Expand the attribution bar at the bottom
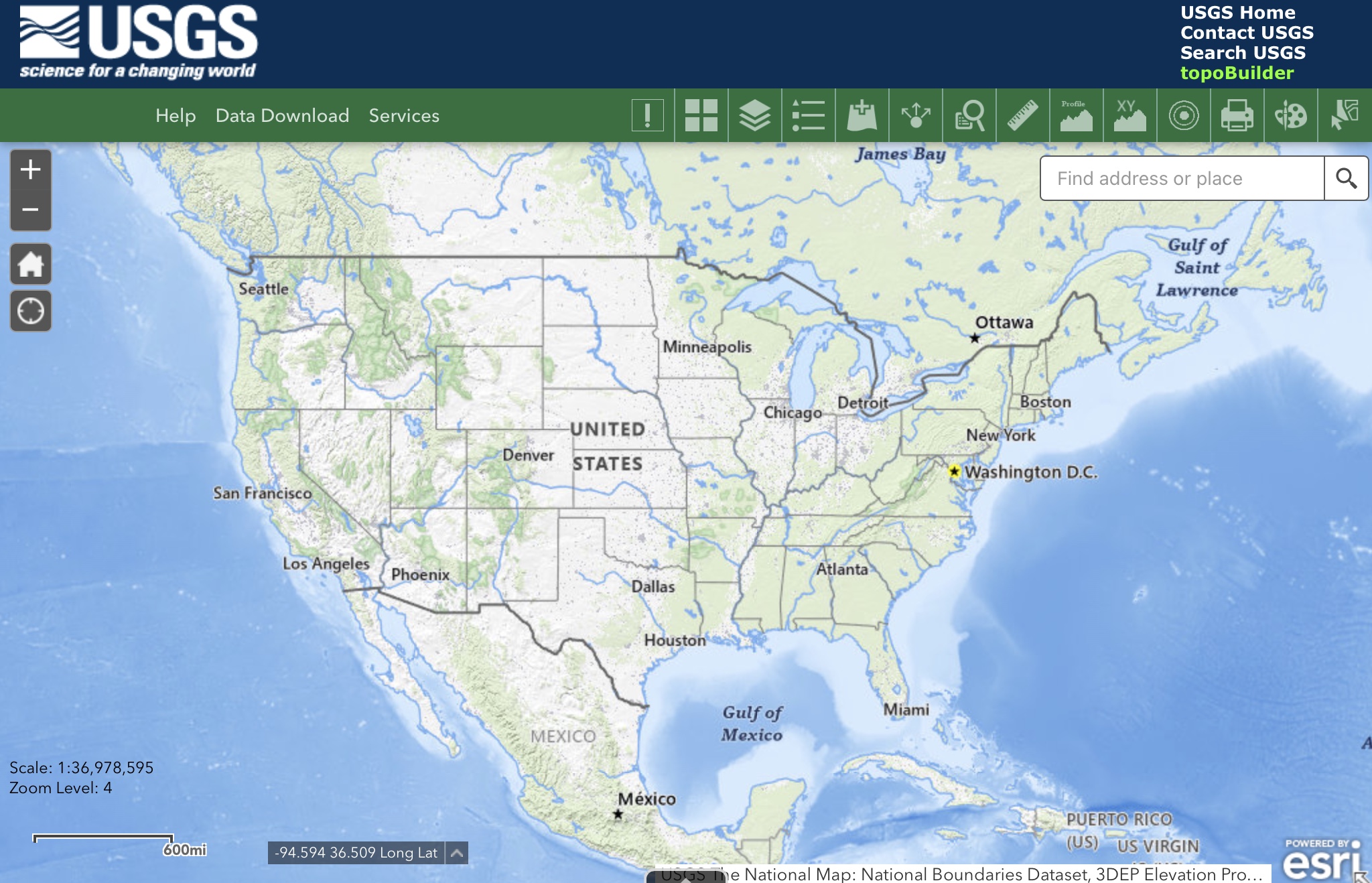This screenshot has width=1372, height=883. [686, 877]
